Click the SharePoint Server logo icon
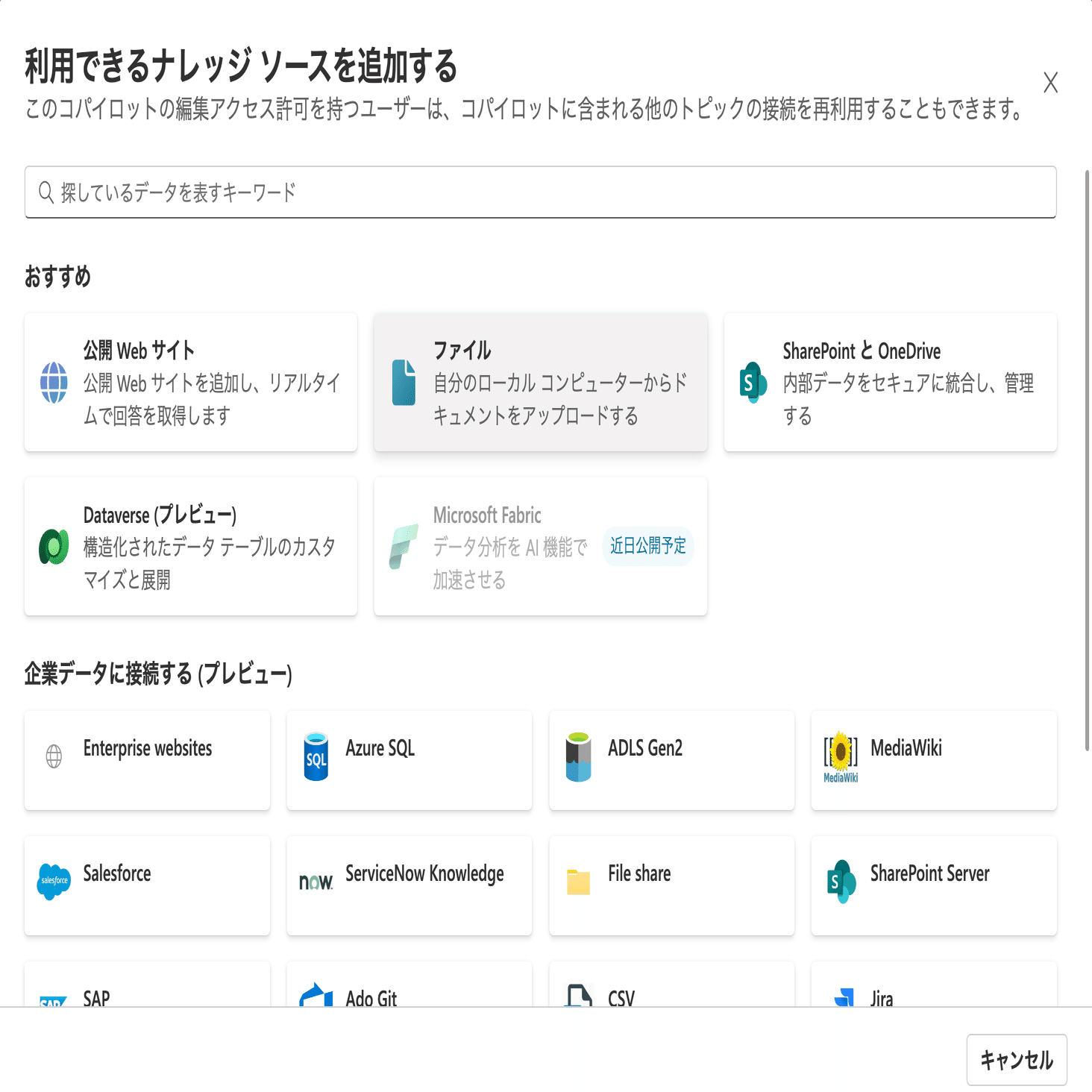 pyautogui.click(x=841, y=882)
